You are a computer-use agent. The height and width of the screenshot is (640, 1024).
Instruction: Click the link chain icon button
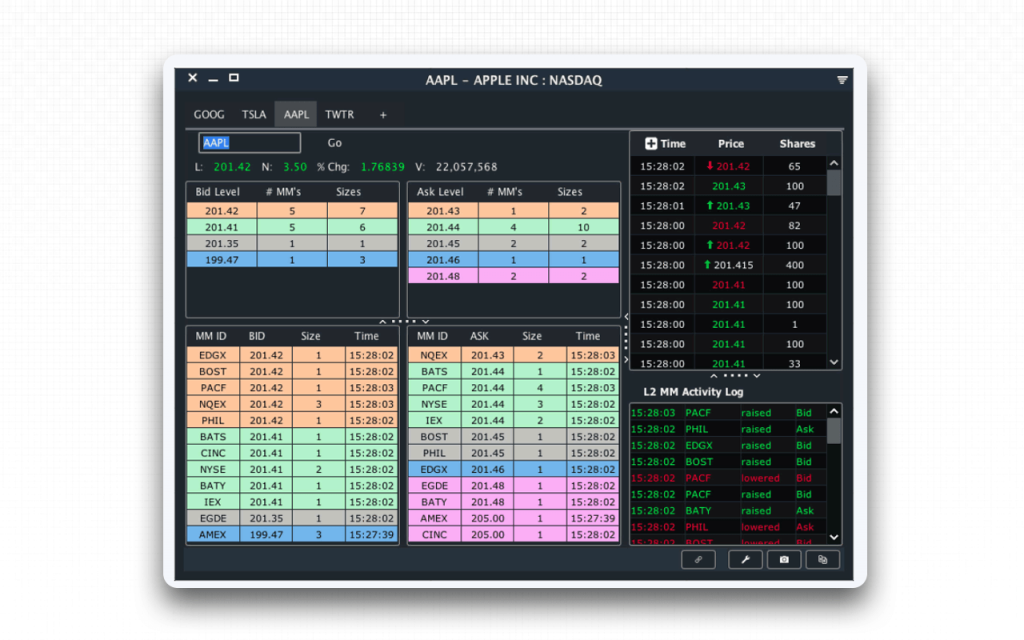click(698, 559)
